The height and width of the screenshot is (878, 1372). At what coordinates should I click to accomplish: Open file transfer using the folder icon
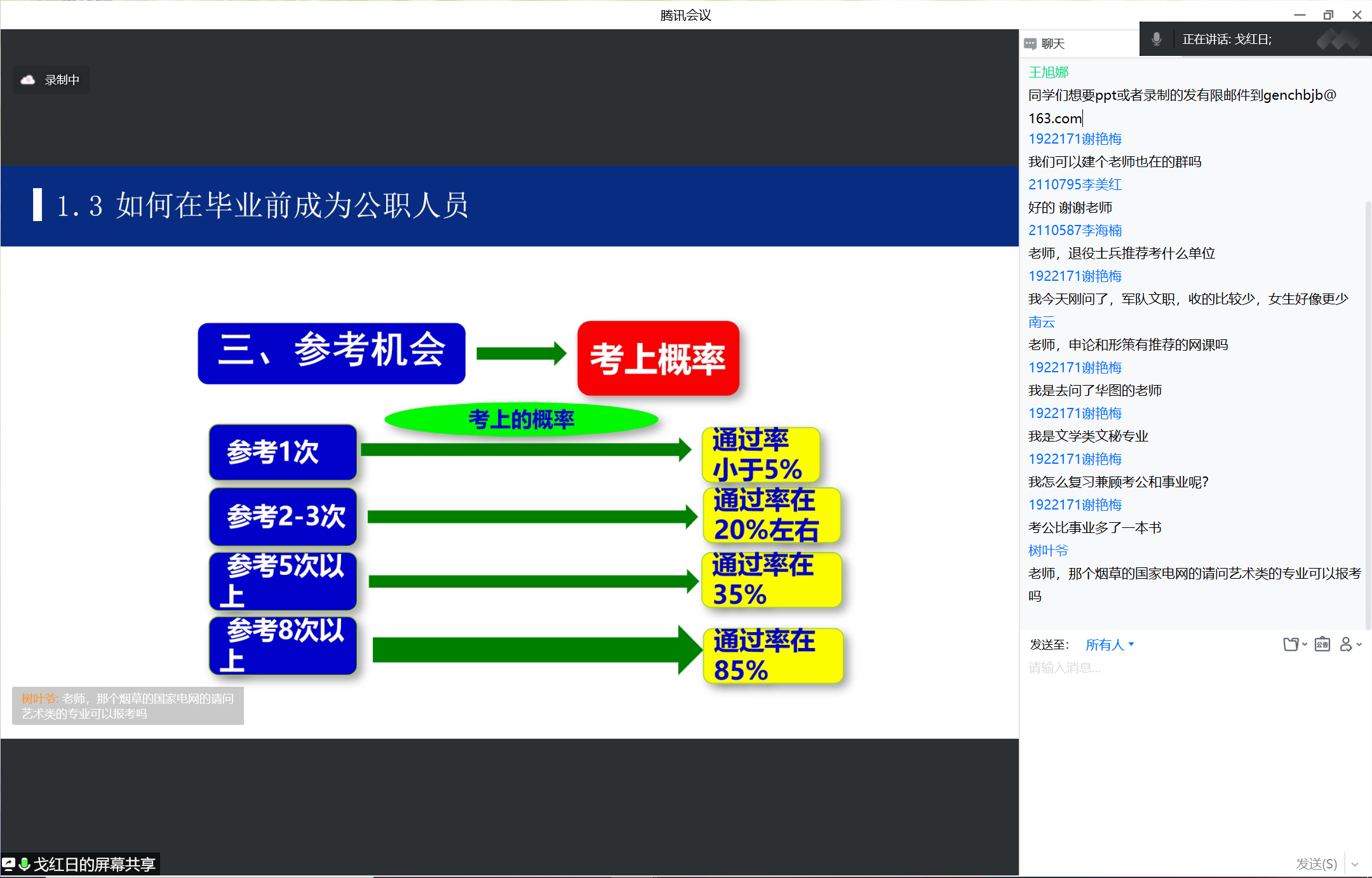(x=1291, y=644)
